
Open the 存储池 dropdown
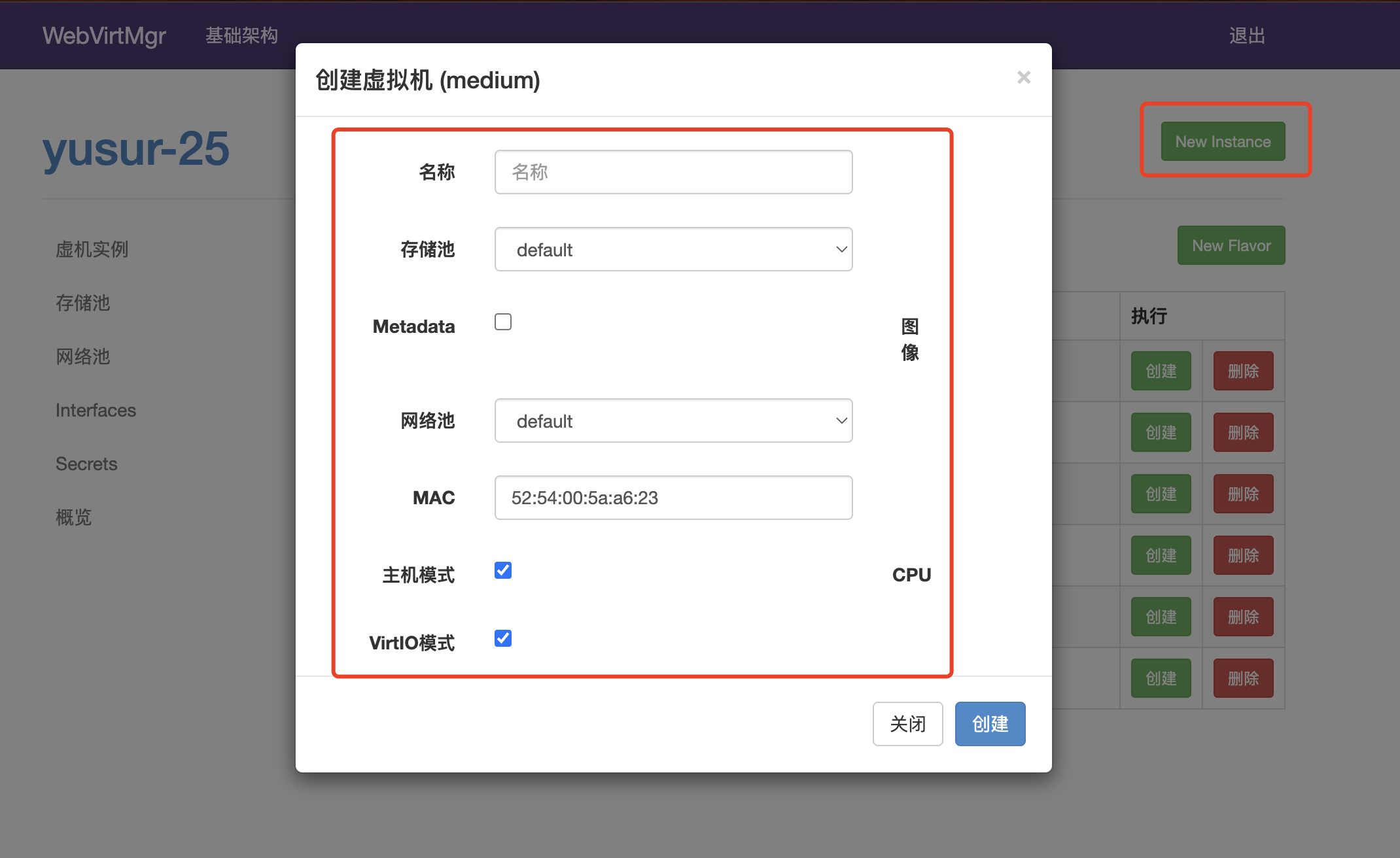[673, 249]
